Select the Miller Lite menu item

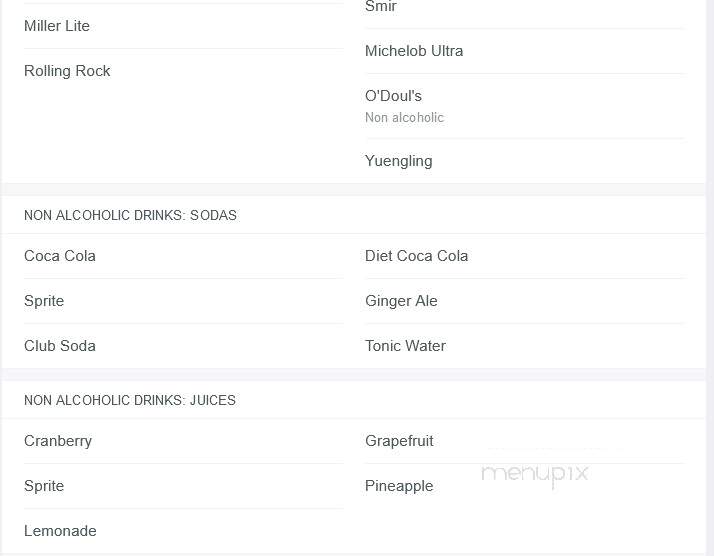click(56, 26)
